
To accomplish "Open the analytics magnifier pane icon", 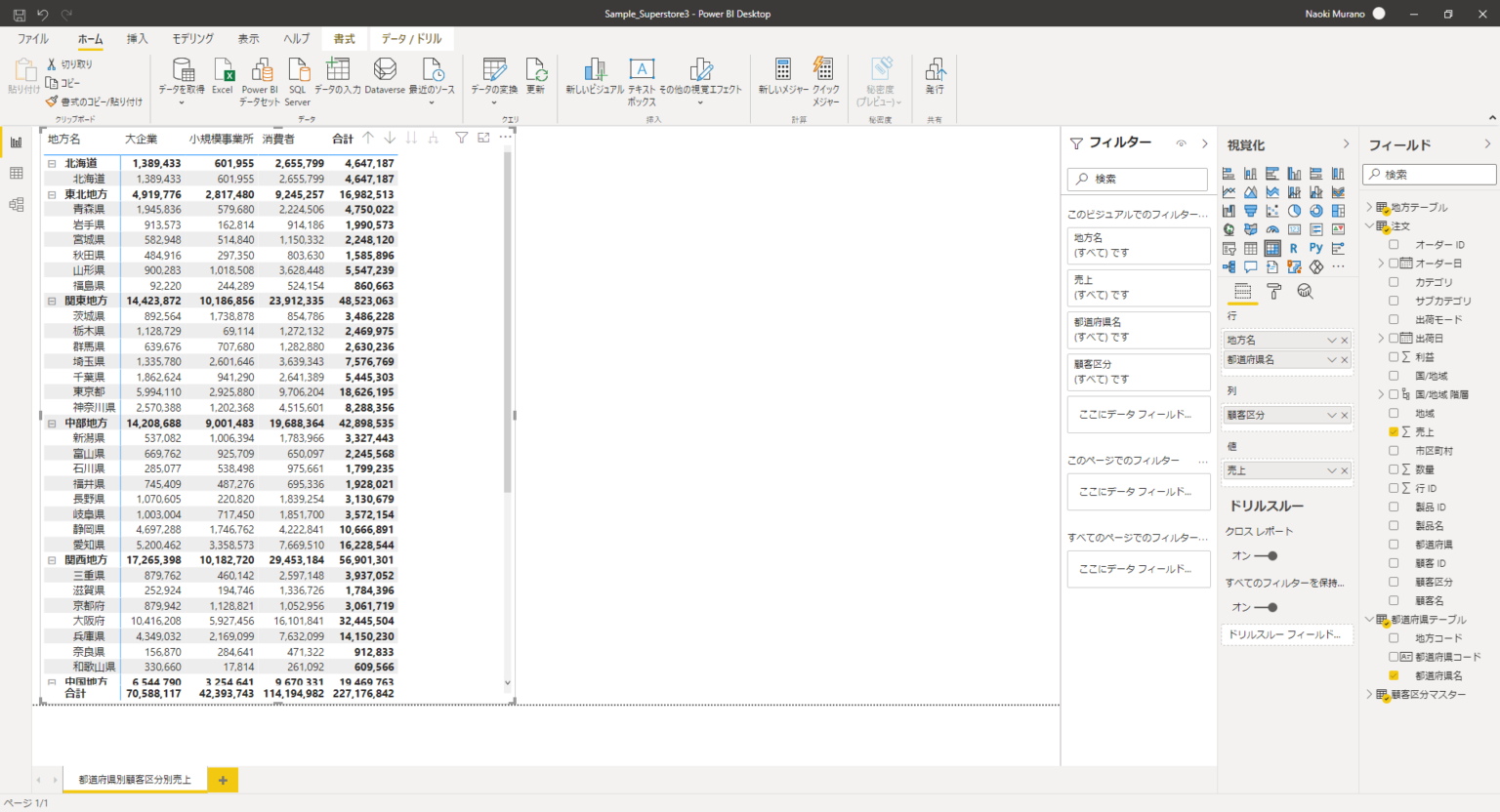I will [x=1305, y=291].
